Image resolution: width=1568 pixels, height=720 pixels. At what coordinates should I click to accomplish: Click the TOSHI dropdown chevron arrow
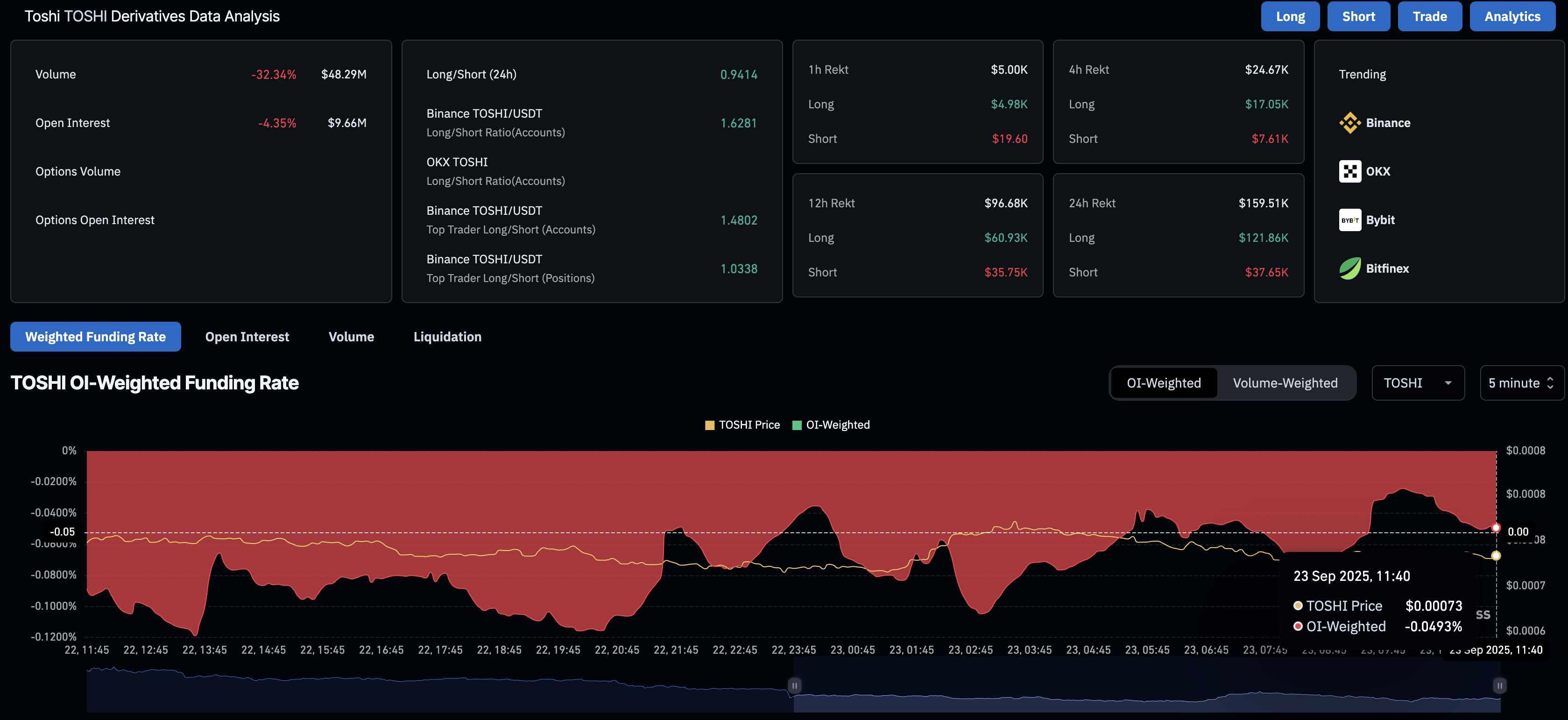1449,383
